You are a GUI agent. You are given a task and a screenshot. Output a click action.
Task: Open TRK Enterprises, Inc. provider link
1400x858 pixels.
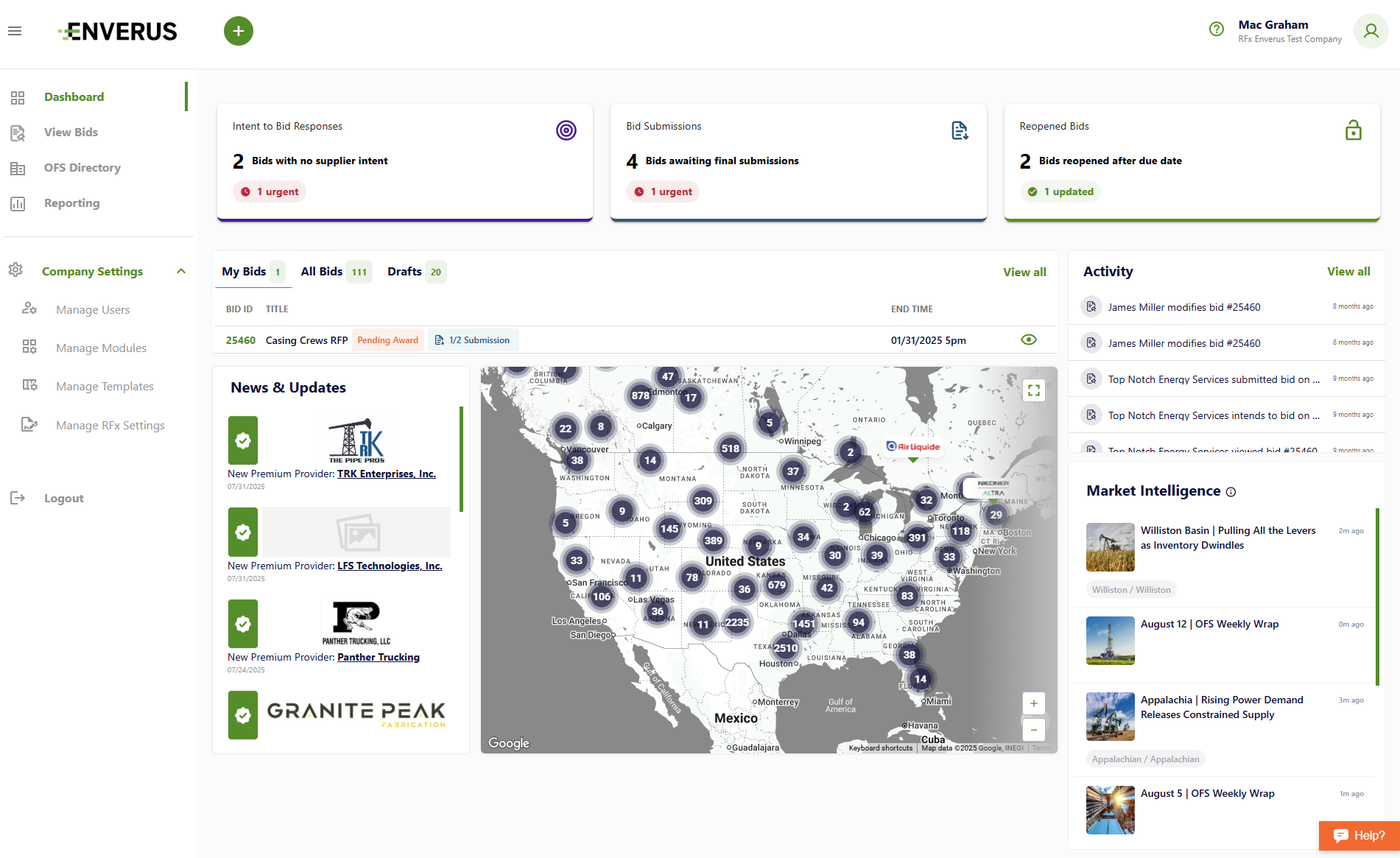point(386,474)
